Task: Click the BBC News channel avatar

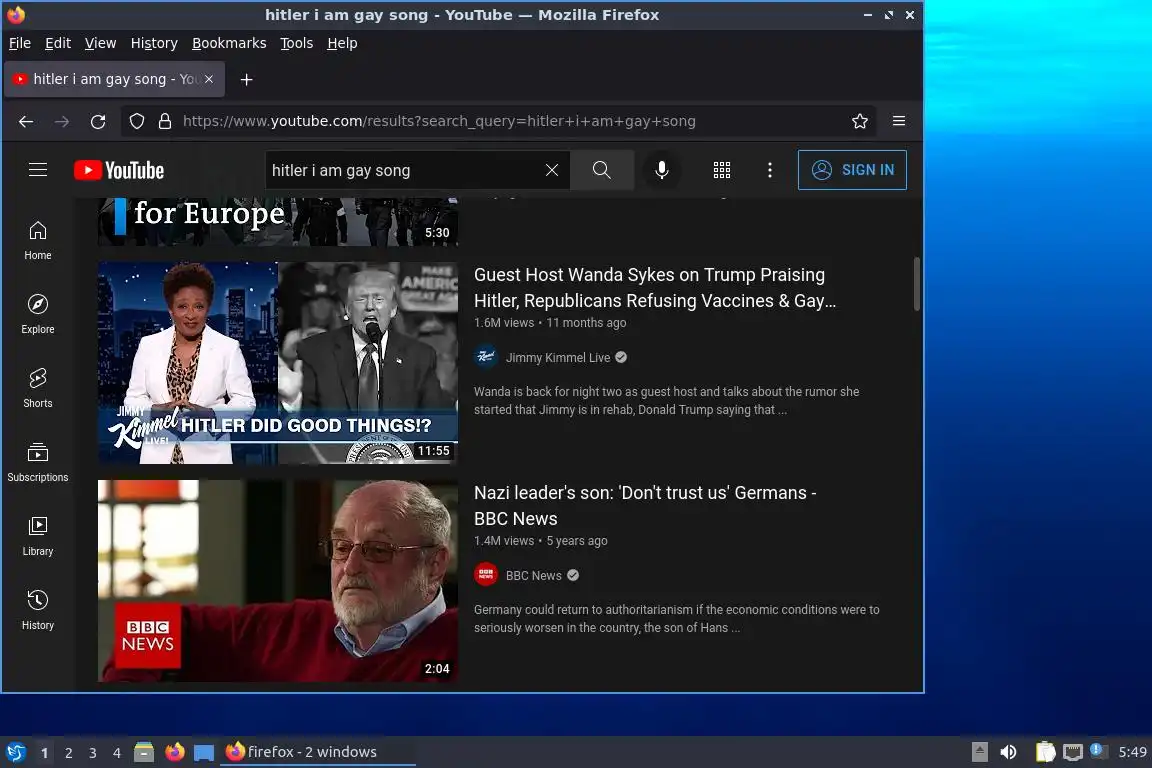Action: pos(486,575)
